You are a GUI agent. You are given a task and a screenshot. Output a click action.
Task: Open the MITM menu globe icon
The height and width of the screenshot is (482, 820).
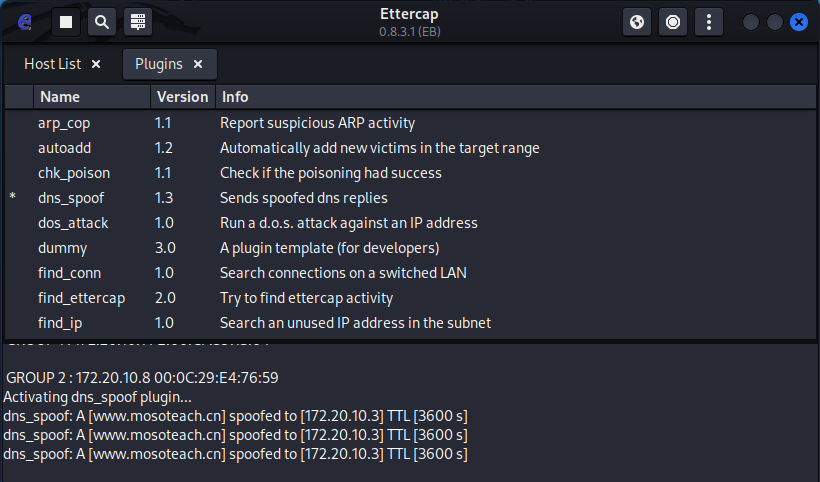tap(637, 21)
